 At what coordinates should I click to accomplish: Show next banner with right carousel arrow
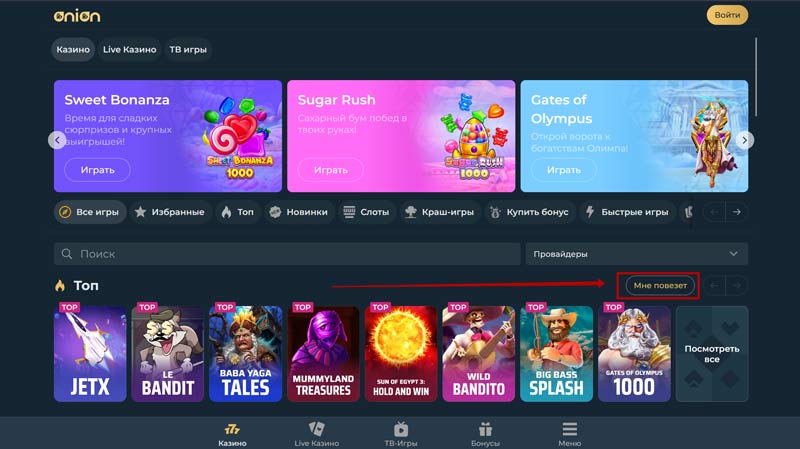pos(744,140)
